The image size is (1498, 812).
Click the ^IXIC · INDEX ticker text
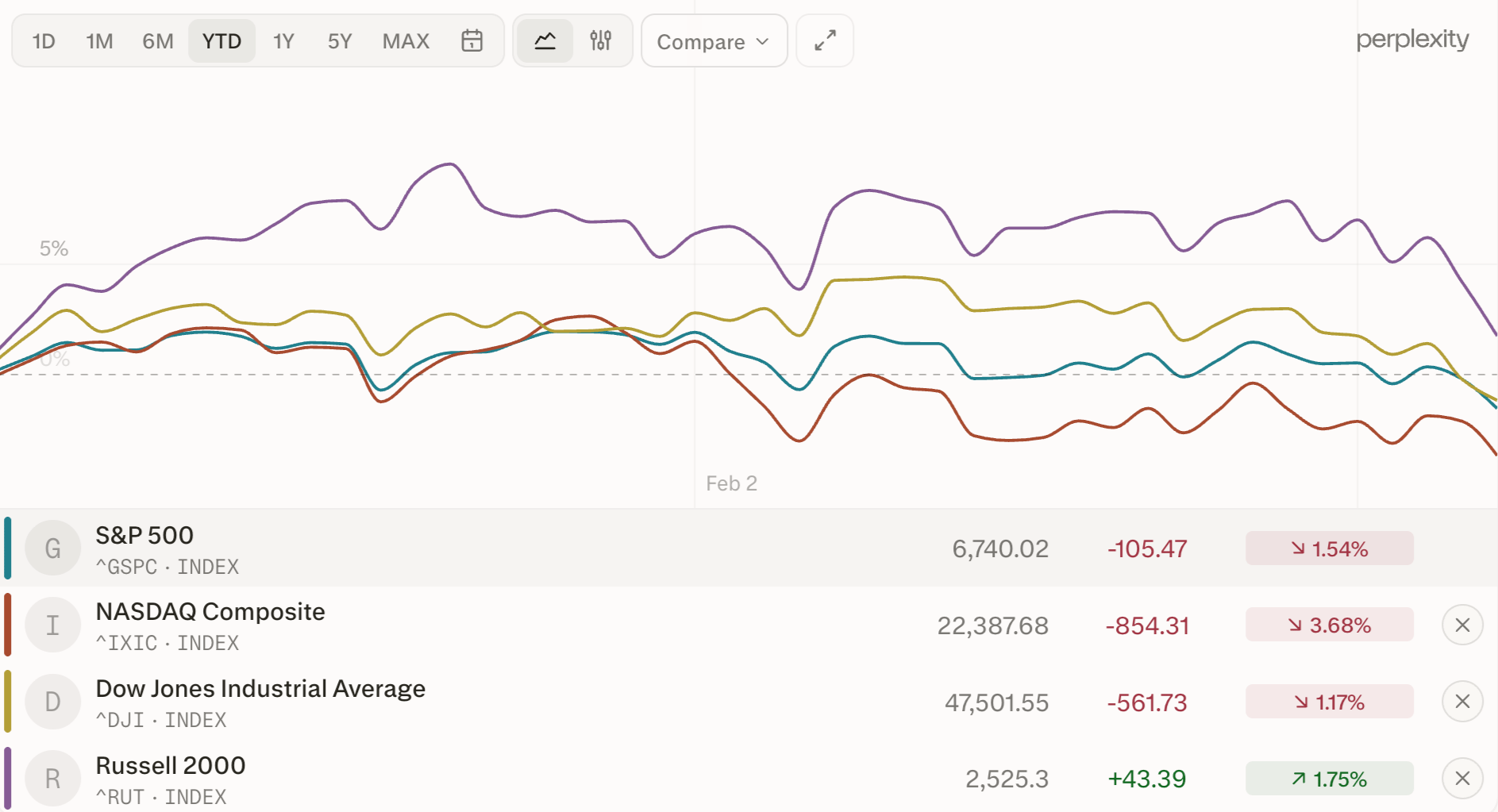point(168,643)
